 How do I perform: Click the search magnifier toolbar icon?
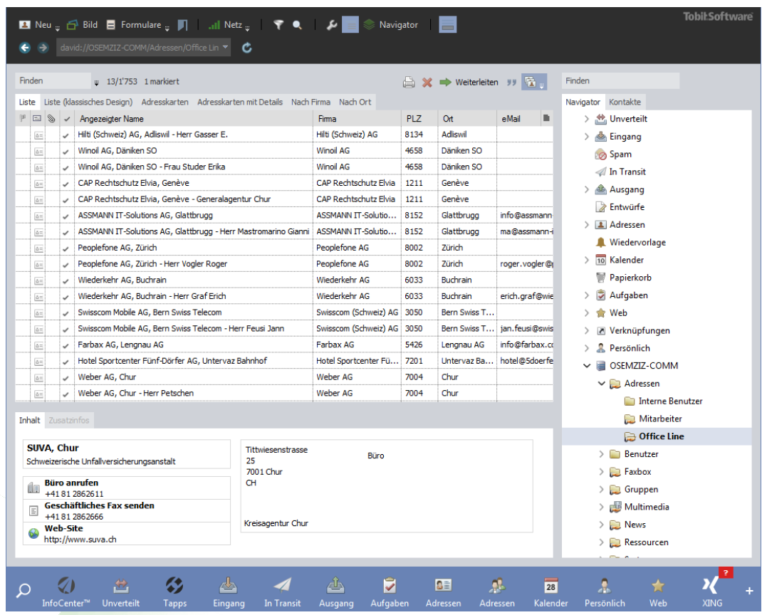[297, 25]
